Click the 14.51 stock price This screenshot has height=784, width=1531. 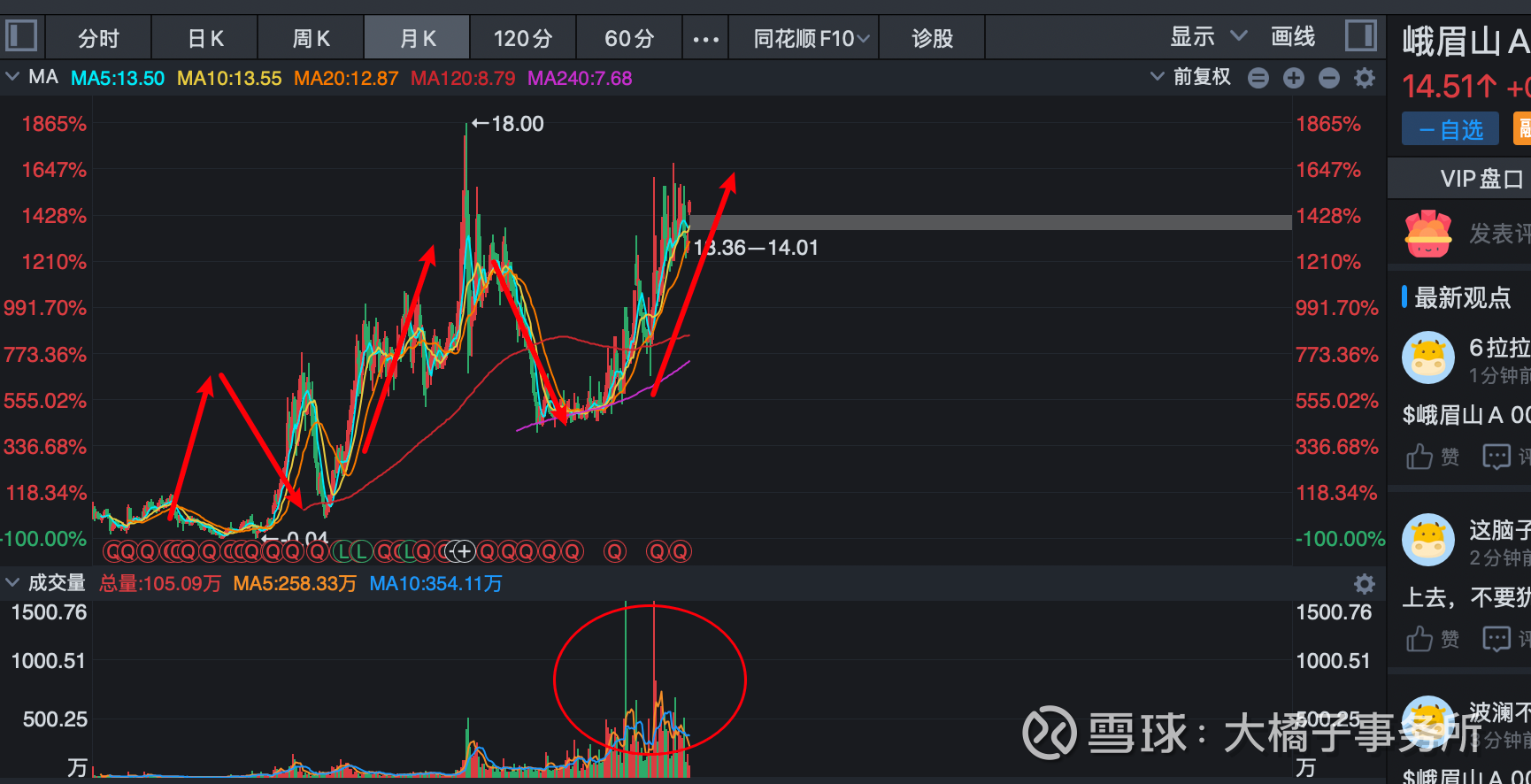tap(1440, 87)
